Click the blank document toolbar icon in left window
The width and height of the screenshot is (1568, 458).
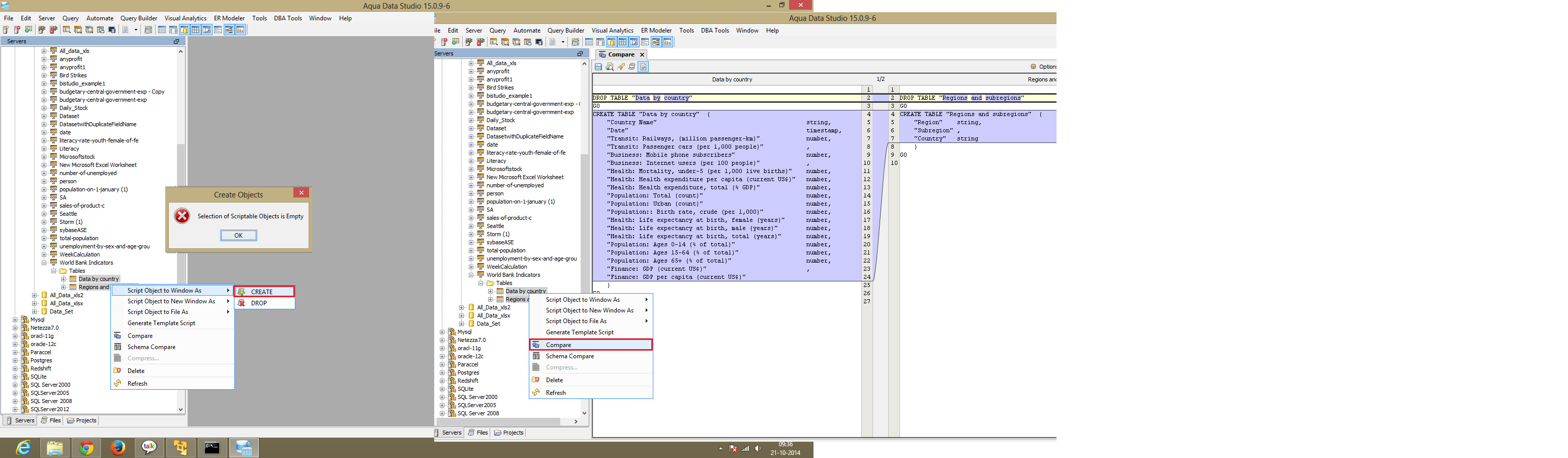pyautogui.click(x=126, y=30)
